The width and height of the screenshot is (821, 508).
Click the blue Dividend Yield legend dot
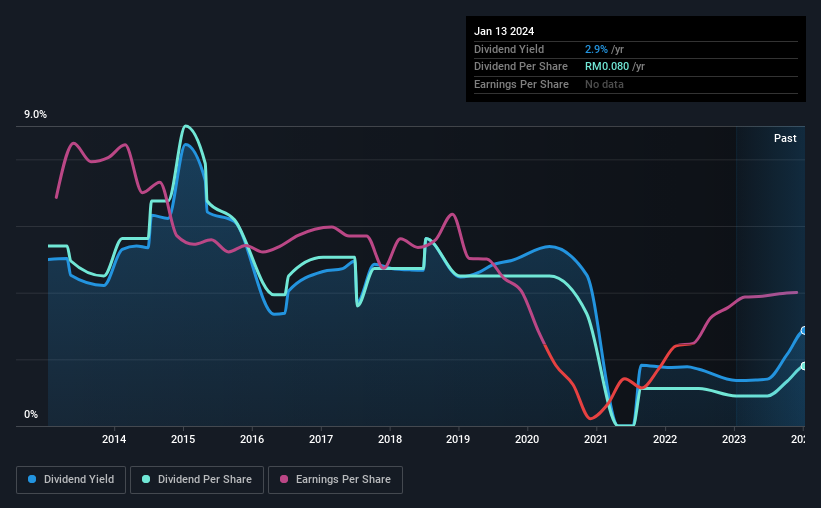(32, 479)
